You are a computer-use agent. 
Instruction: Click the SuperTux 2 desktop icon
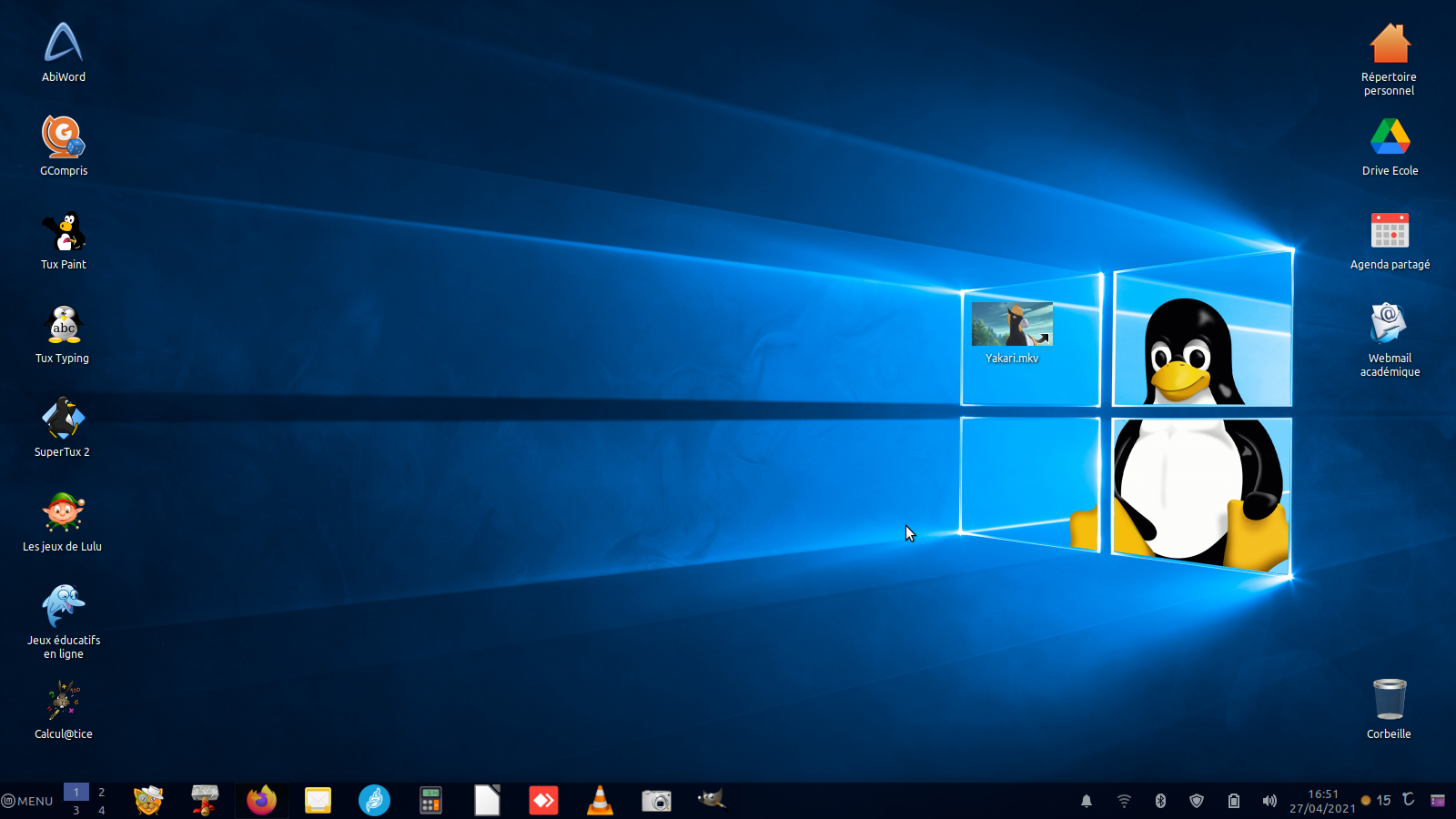click(63, 428)
